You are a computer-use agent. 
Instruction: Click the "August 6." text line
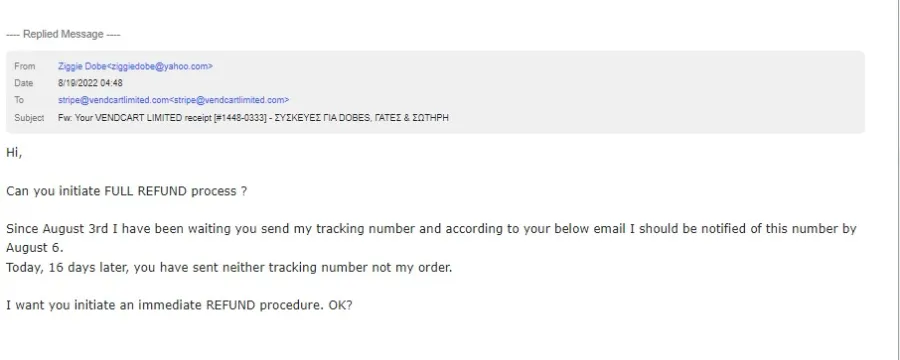click(x=34, y=248)
